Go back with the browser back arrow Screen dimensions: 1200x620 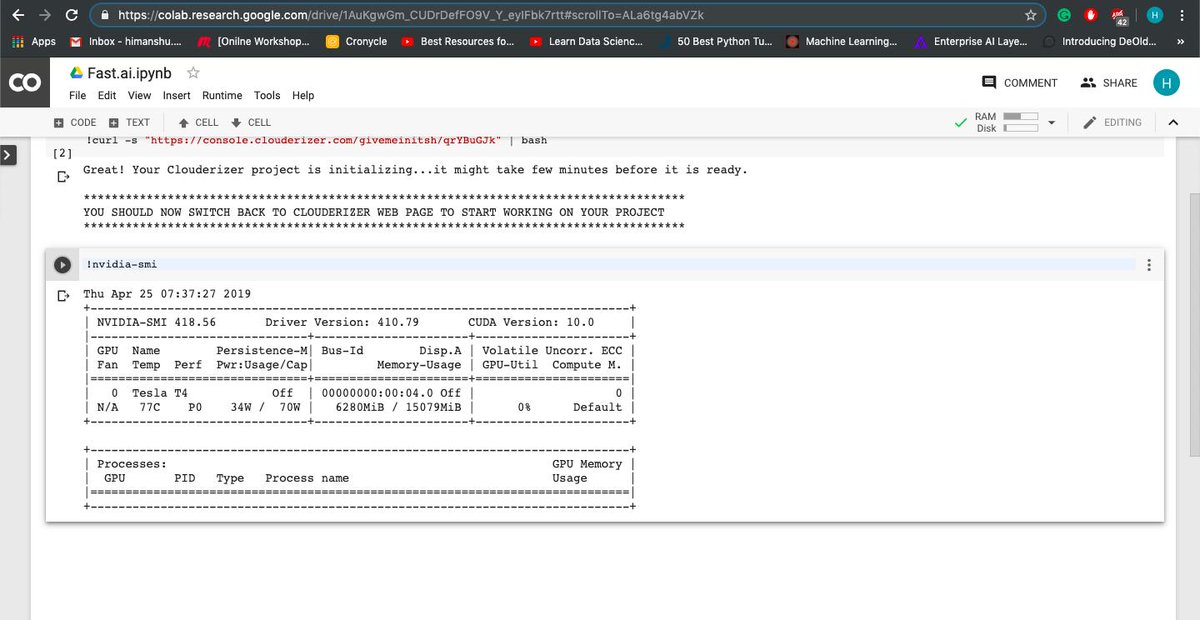(x=17, y=16)
